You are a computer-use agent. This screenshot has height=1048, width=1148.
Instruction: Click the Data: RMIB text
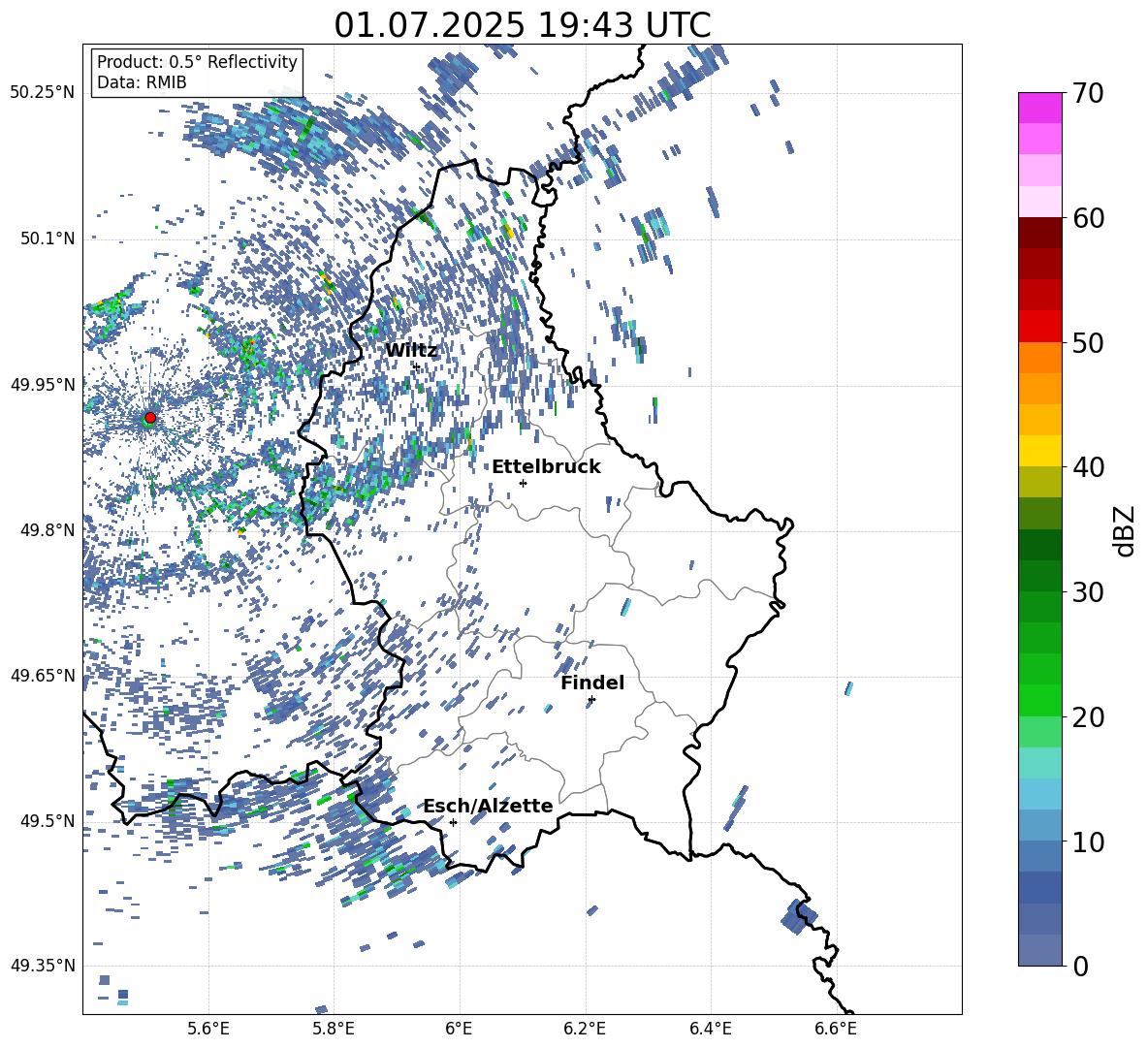pos(142,82)
